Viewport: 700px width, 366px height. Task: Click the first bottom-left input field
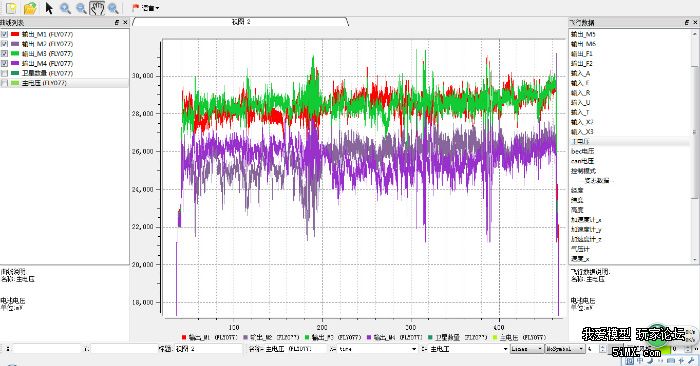click(46, 349)
